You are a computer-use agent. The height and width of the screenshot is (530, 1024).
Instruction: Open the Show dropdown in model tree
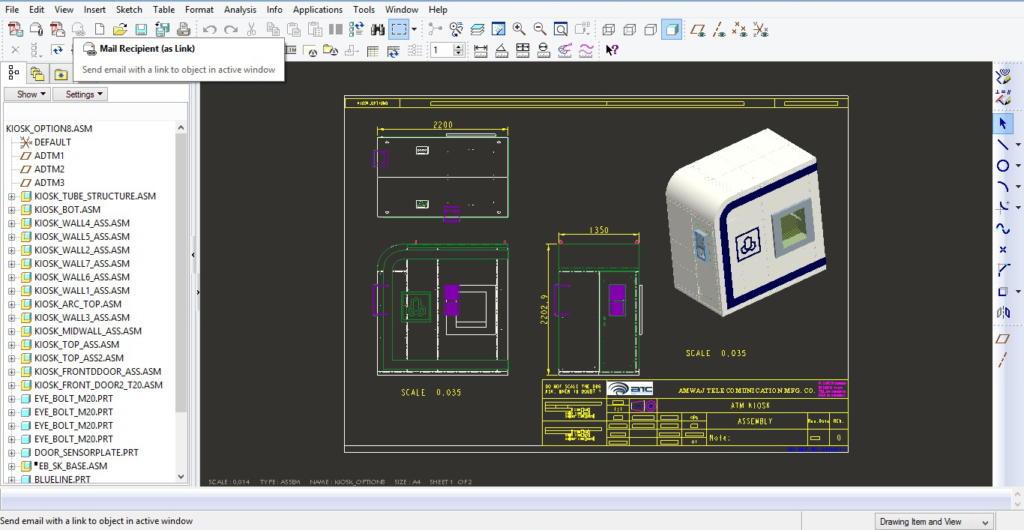(27, 94)
